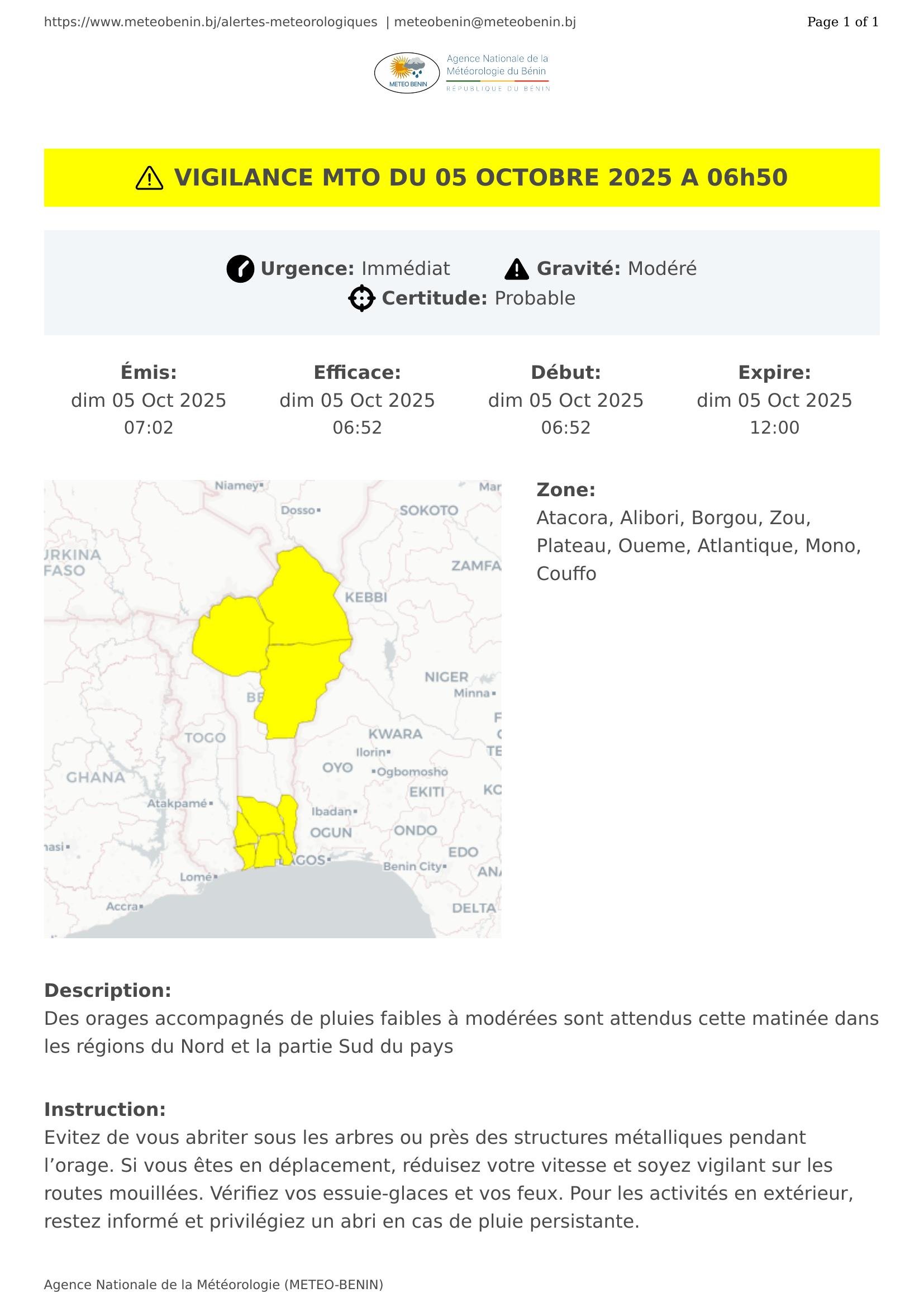
Task: Click the Niamey city marker on map
Action: click(x=261, y=486)
